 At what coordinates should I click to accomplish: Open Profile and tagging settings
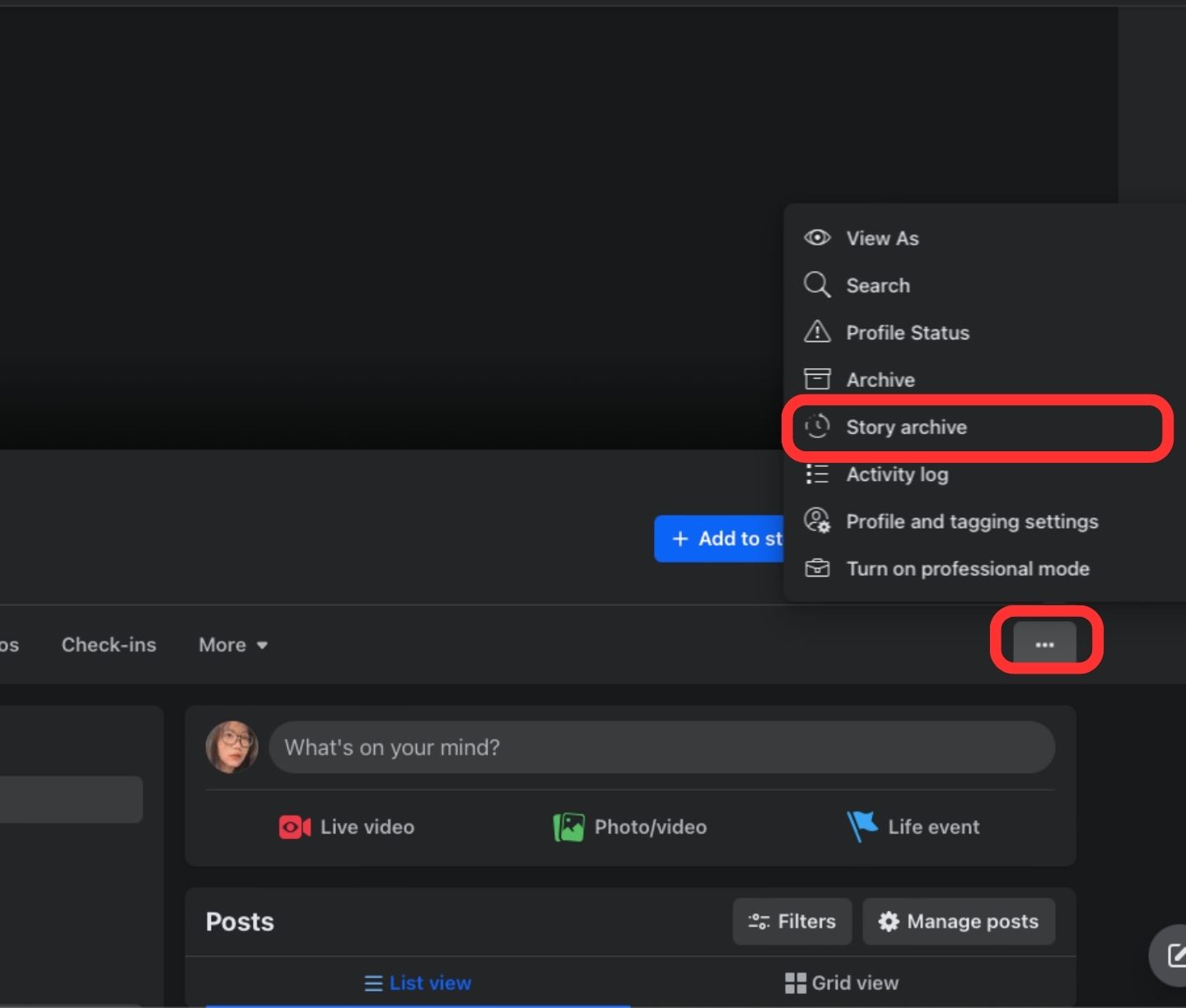click(972, 521)
